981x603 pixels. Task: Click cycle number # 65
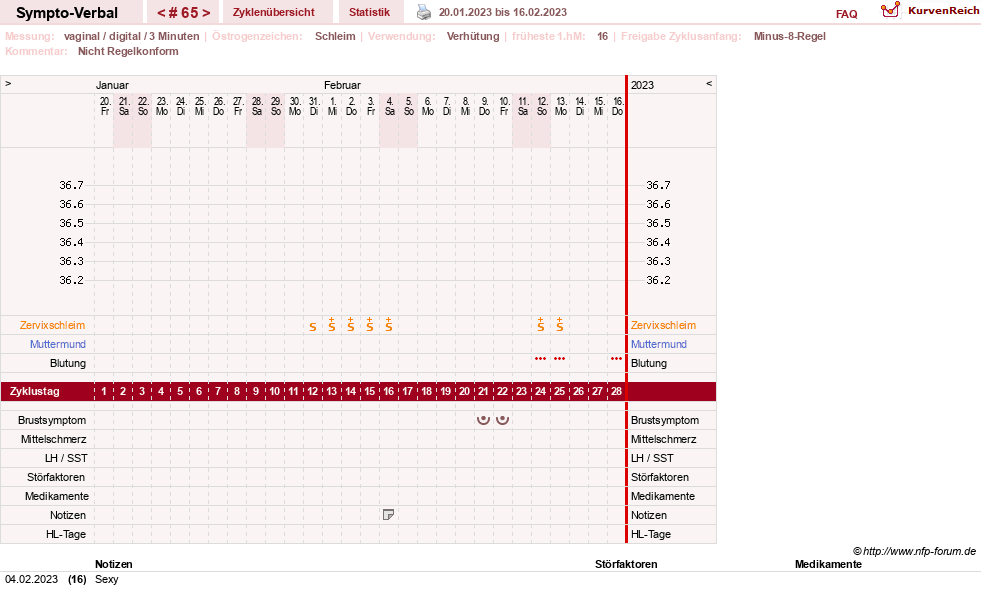pos(183,13)
